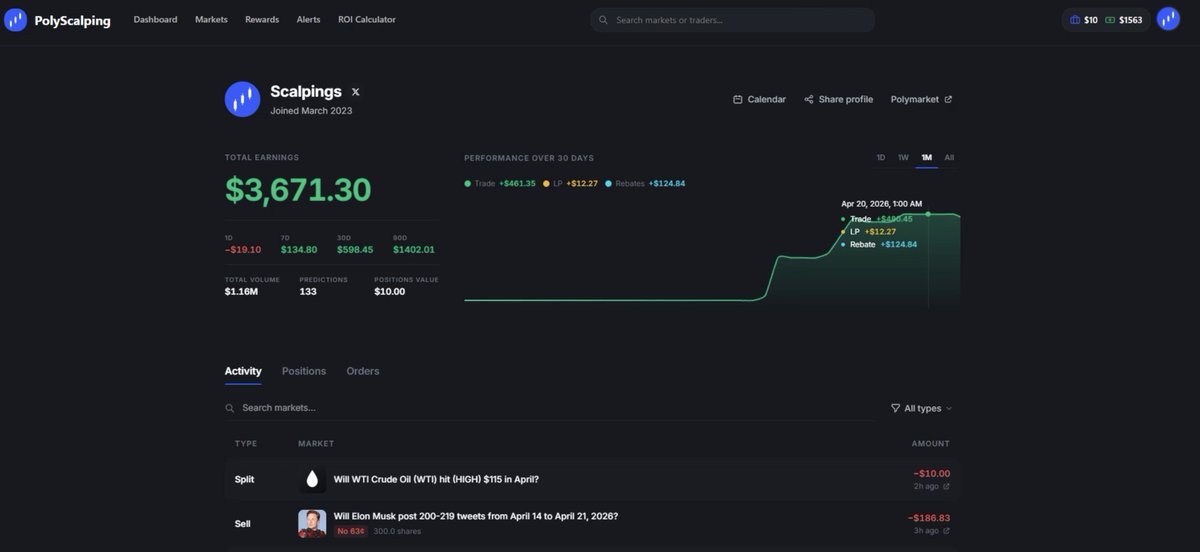Click the positions value $10.00
This screenshot has width=1200, height=552.
tap(390, 292)
